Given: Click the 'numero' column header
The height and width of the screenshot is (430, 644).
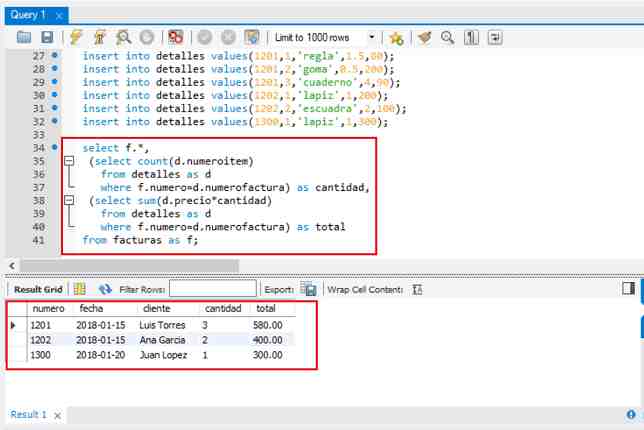Looking at the screenshot, I should (x=48, y=308).
